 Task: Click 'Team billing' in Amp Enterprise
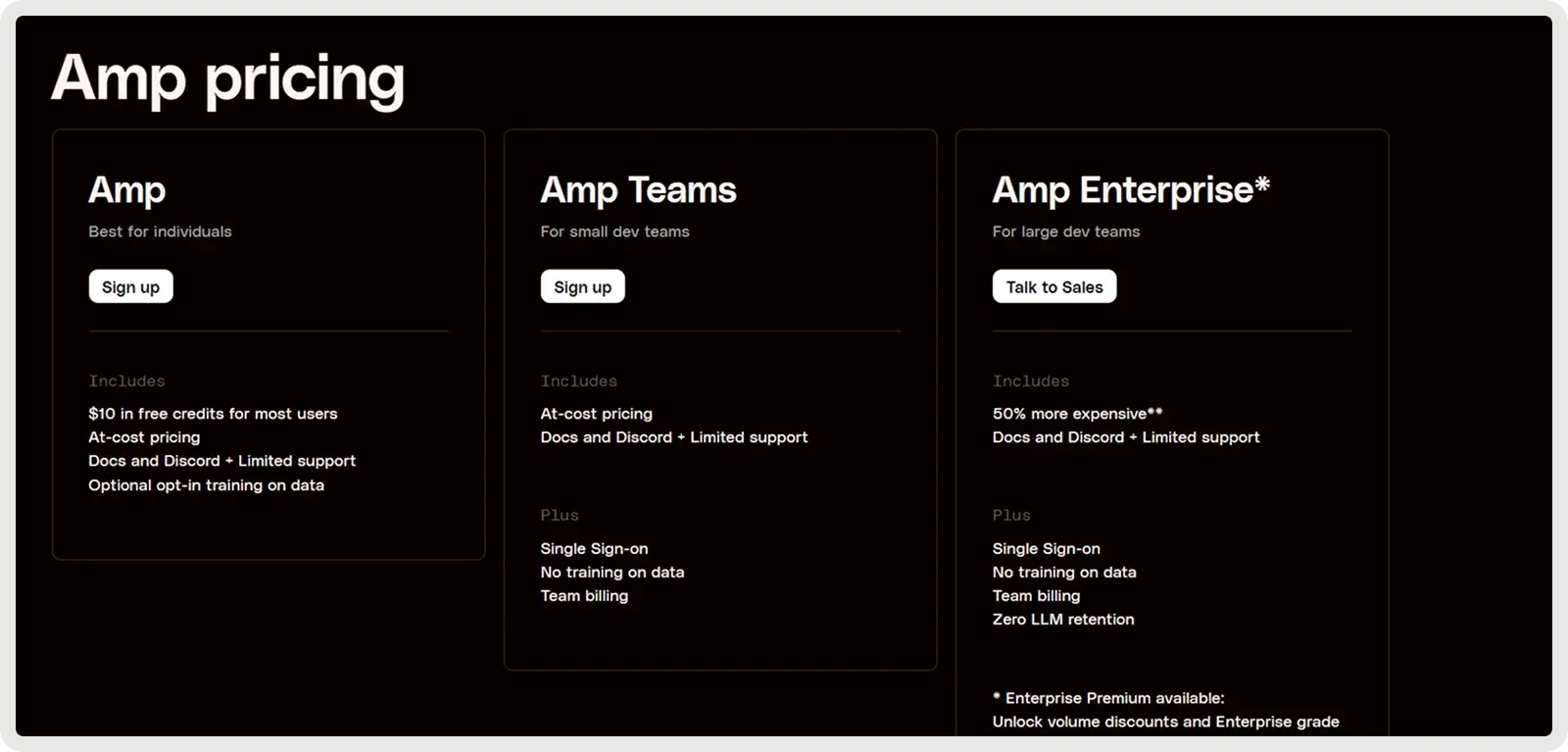tap(1036, 596)
